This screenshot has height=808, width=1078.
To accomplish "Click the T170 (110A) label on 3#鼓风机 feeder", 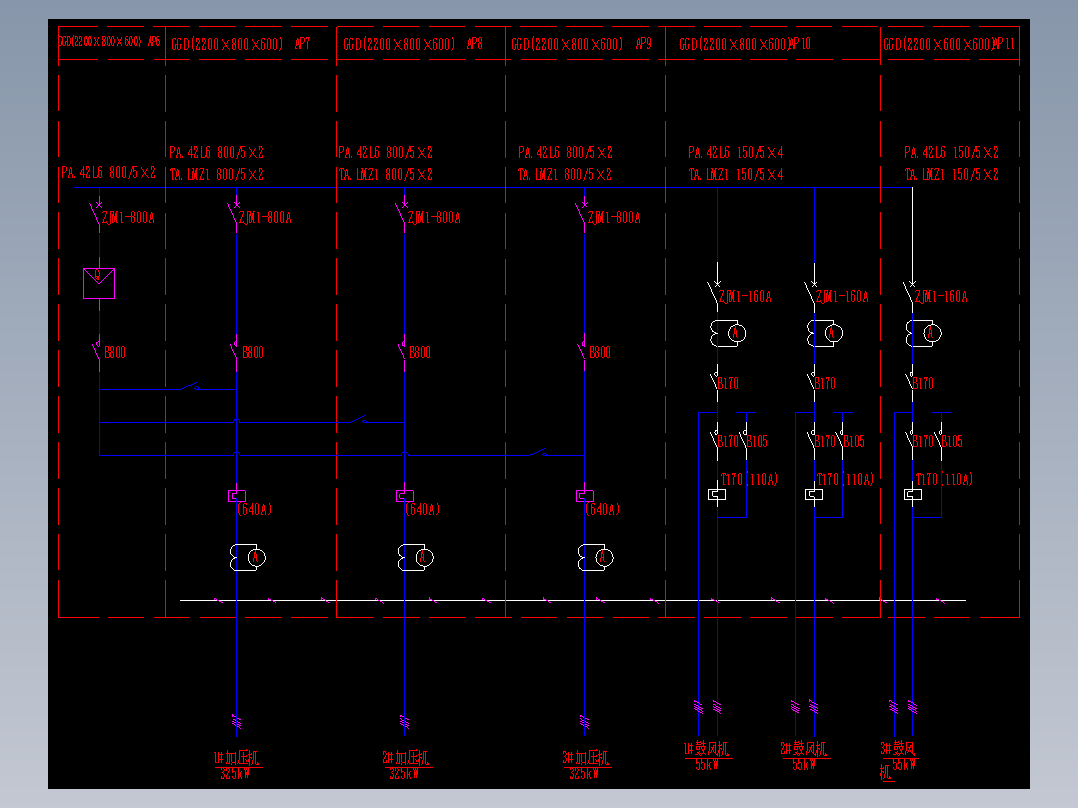I will click(944, 479).
